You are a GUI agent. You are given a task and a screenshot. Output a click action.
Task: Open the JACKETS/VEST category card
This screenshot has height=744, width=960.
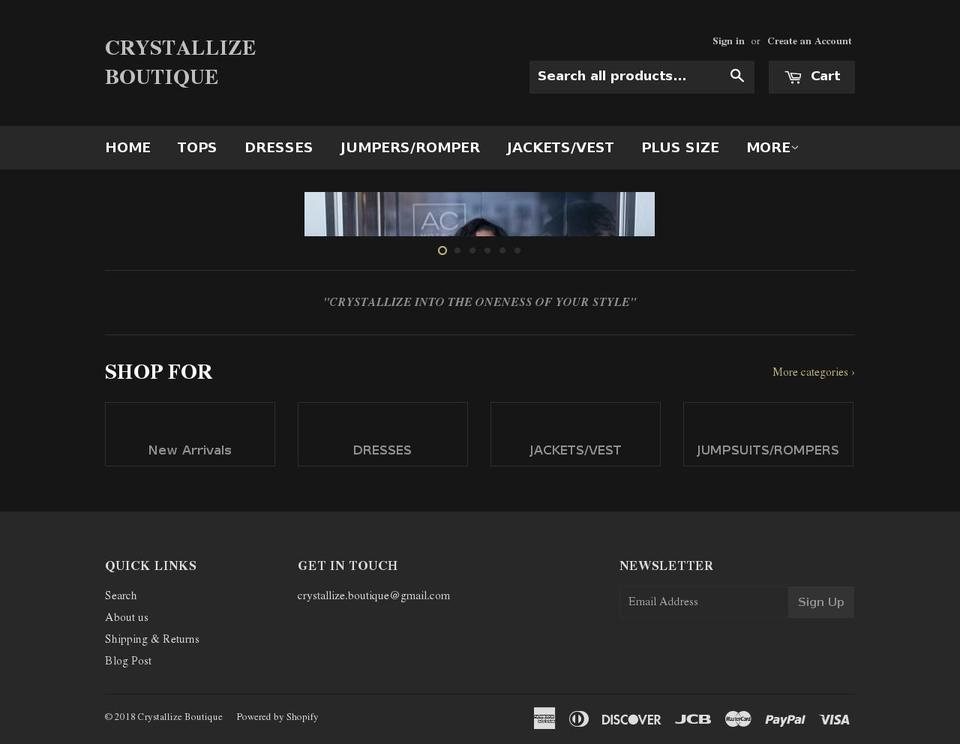576,434
